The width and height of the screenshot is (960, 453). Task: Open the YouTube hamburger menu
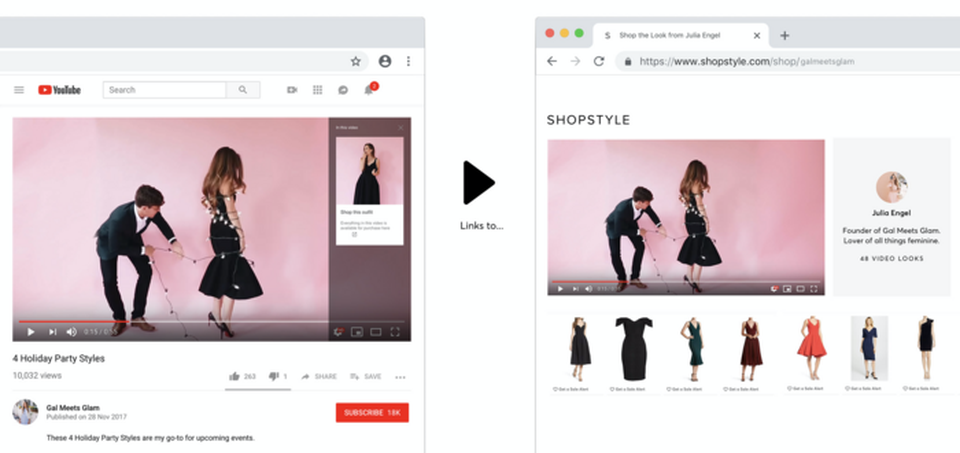pos(19,90)
